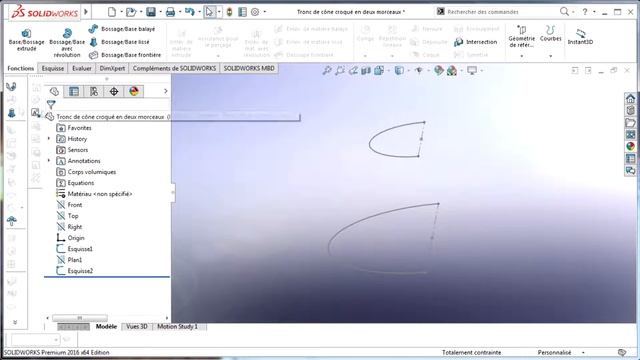This screenshot has height=360, width=640.
Task: Click the Rebuild traffic light icon
Action: click(229, 12)
